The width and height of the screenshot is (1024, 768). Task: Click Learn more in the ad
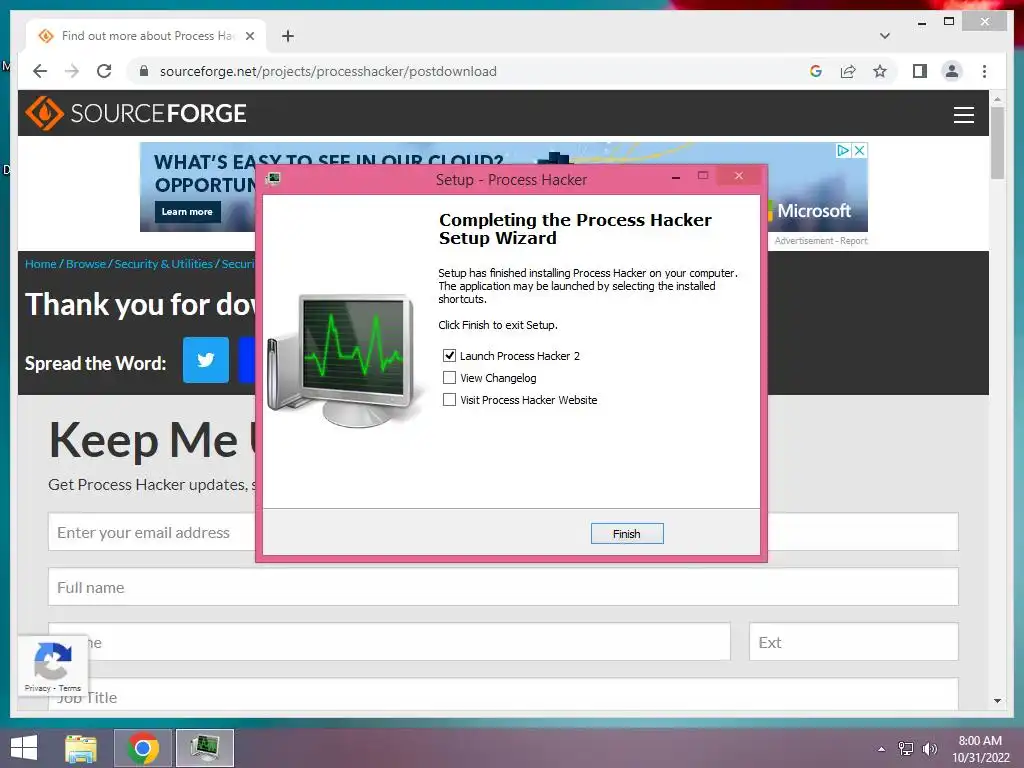(x=187, y=212)
